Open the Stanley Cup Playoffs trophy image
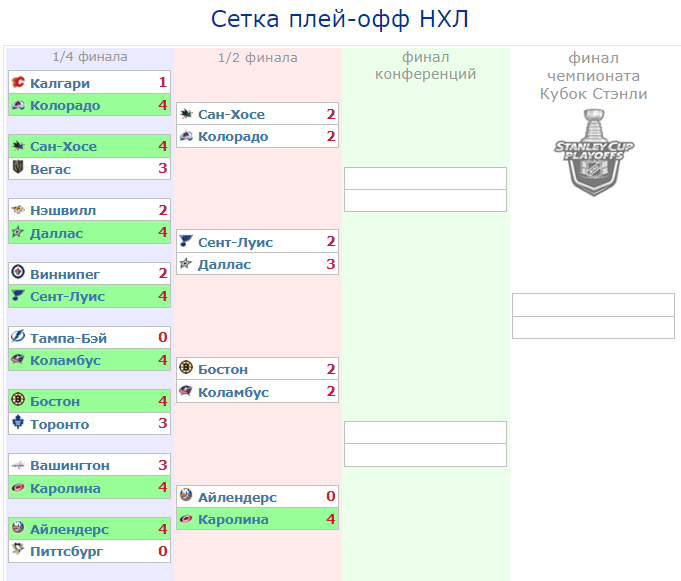 point(593,152)
